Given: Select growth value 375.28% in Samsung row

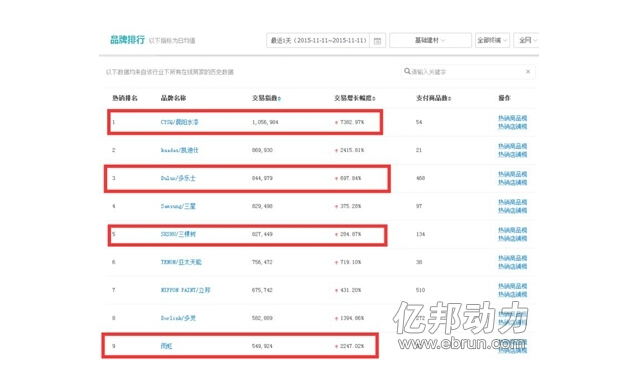Looking at the screenshot, I should pos(351,206).
